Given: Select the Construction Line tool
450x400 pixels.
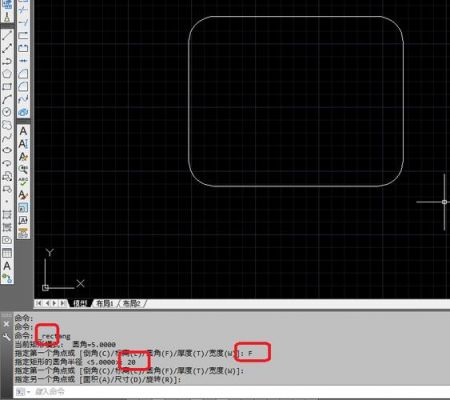Looking at the screenshot, I should (x=7, y=48).
